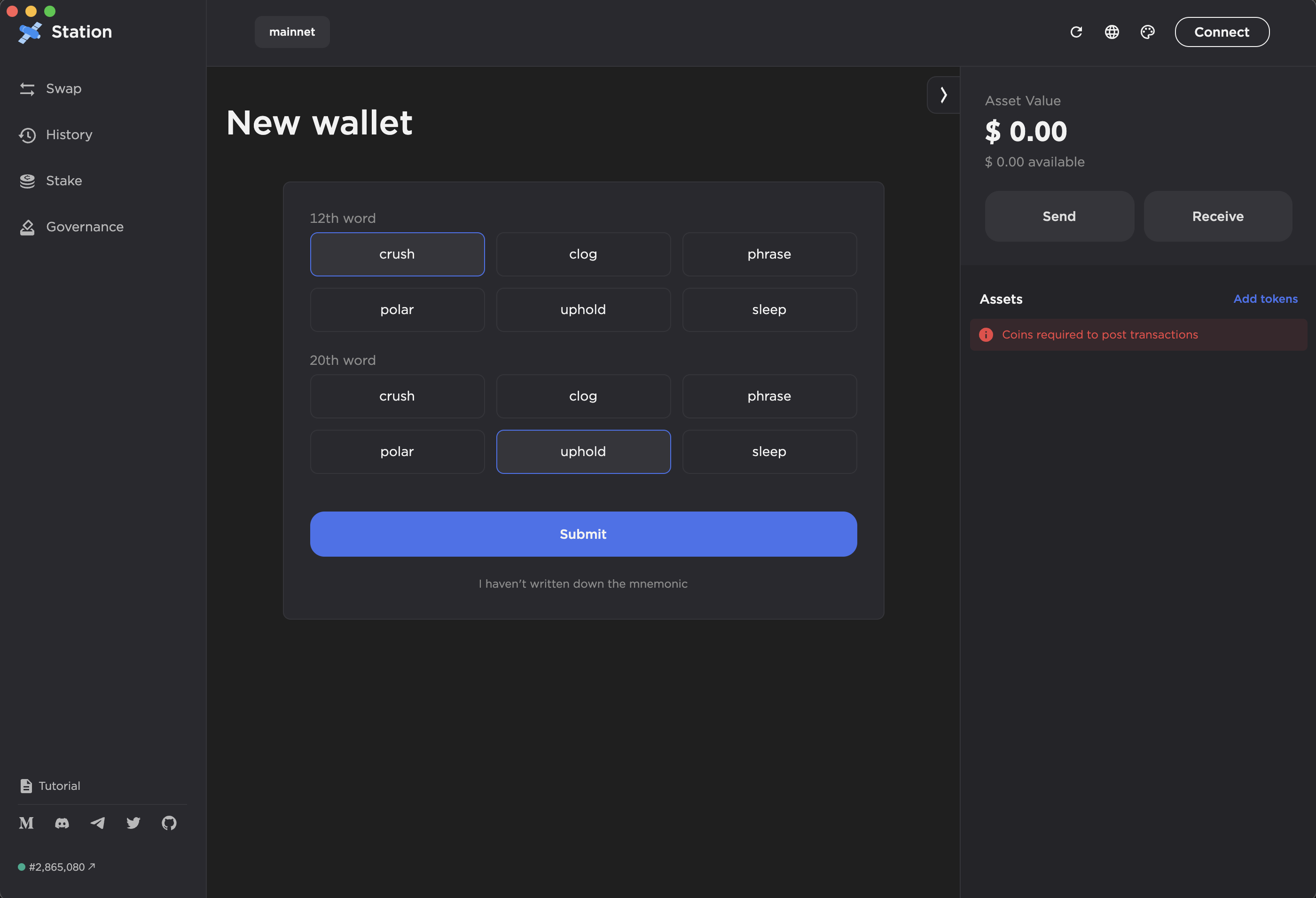Screen dimensions: 1316x898
Task: Open the Twitter bird icon
Action: click(133, 823)
